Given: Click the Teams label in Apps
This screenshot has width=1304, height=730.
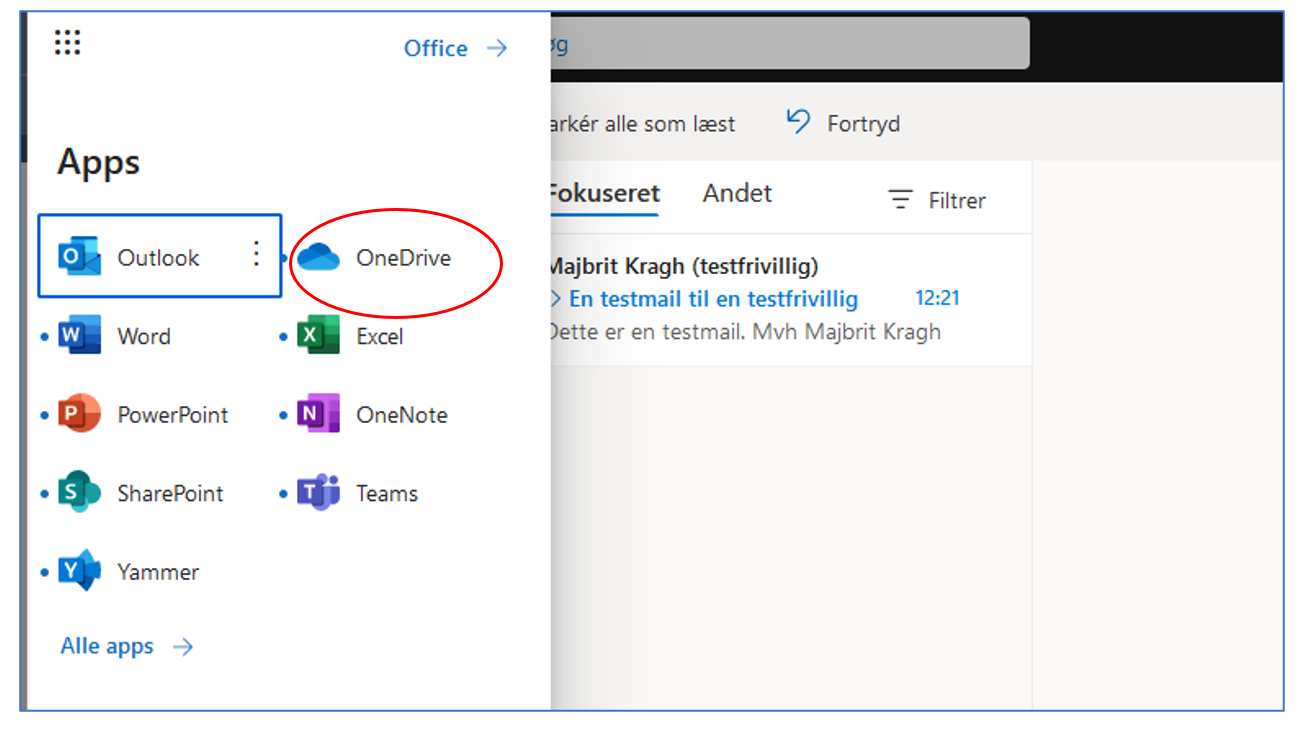Looking at the screenshot, I should (x=387, y=493).
